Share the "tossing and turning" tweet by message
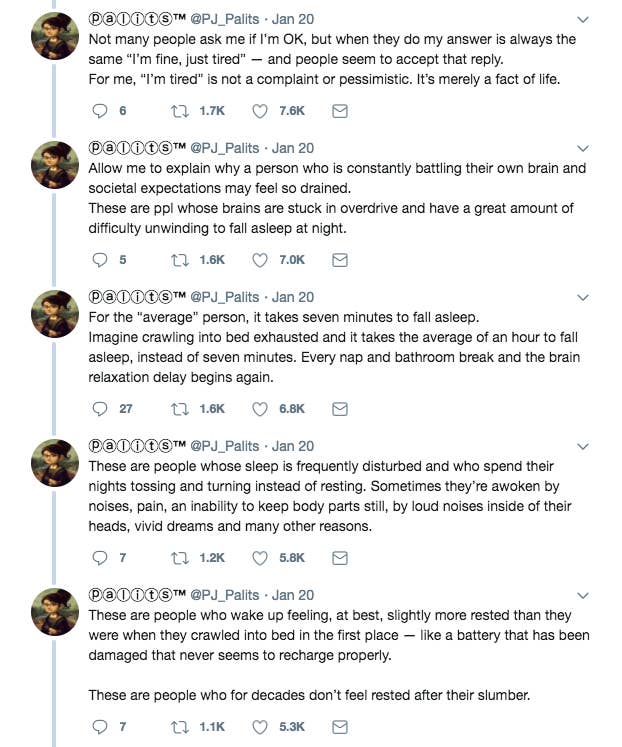Image resolution: width=622 pixels, height=747 pixels. (340, 558)
